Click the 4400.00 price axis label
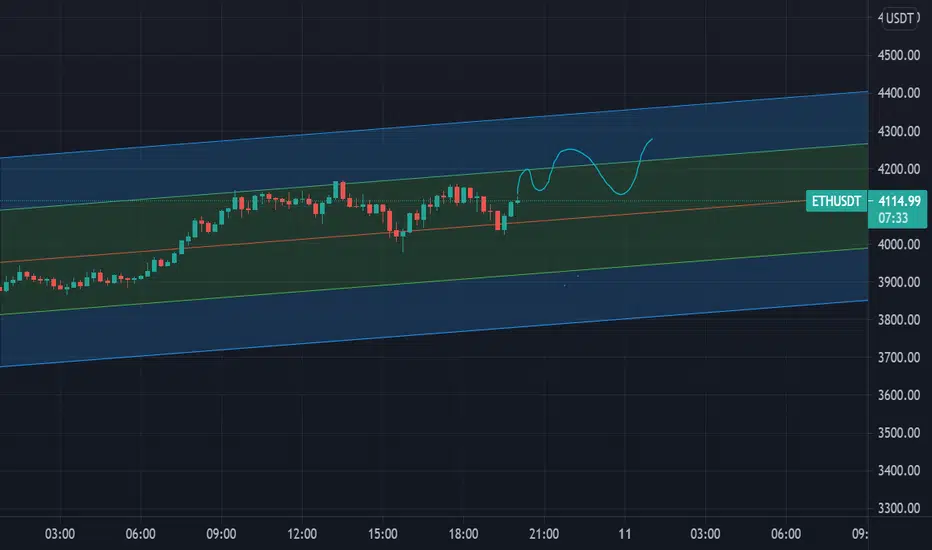The height and width of the screenshot is (550, 932). click(x=899, y=93)
